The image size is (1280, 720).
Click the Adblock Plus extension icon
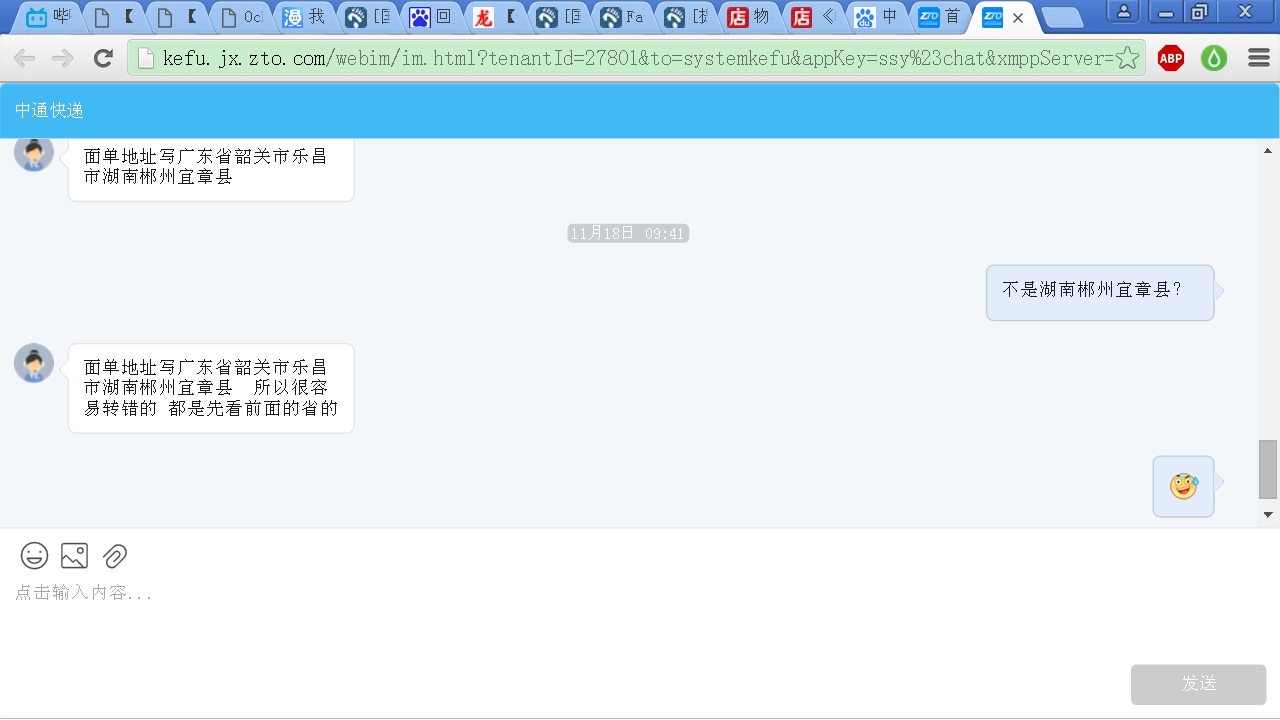tap(1170, 58)
